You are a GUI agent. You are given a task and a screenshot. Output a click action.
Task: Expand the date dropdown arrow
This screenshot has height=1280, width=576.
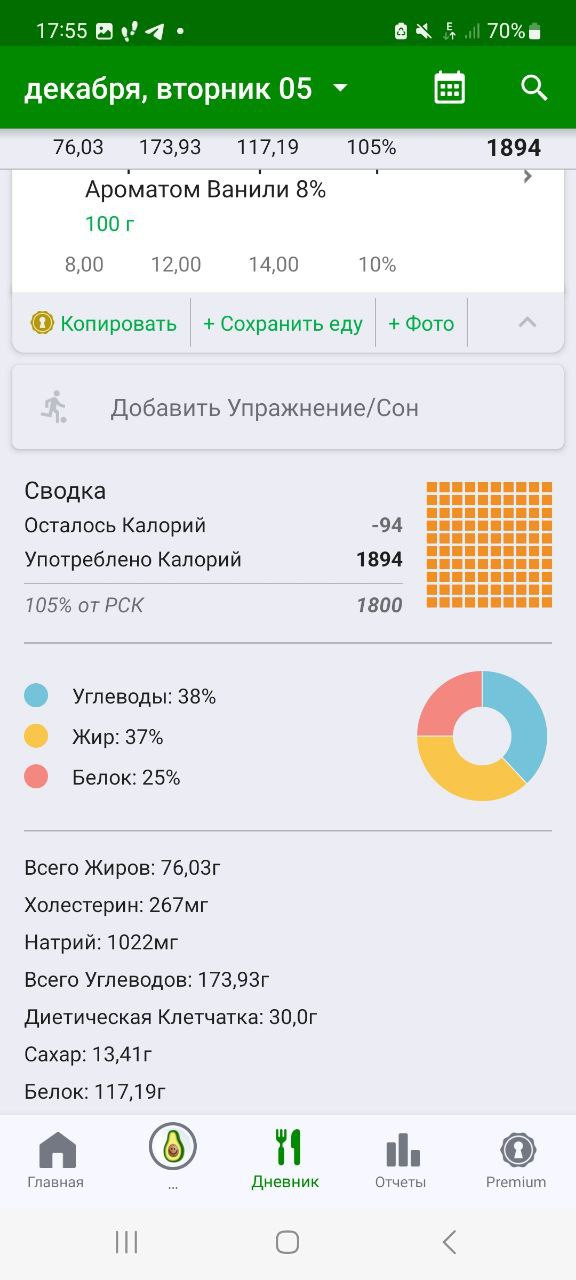pos(340,88)
